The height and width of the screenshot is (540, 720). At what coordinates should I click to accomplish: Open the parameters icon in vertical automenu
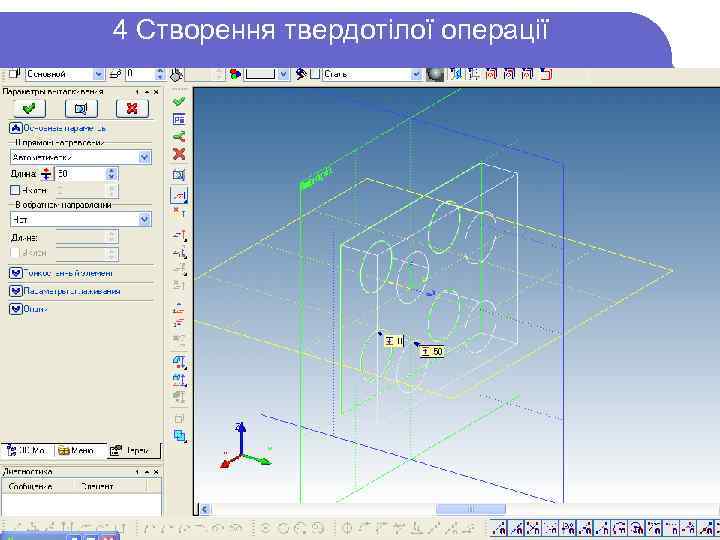point(179,119)
